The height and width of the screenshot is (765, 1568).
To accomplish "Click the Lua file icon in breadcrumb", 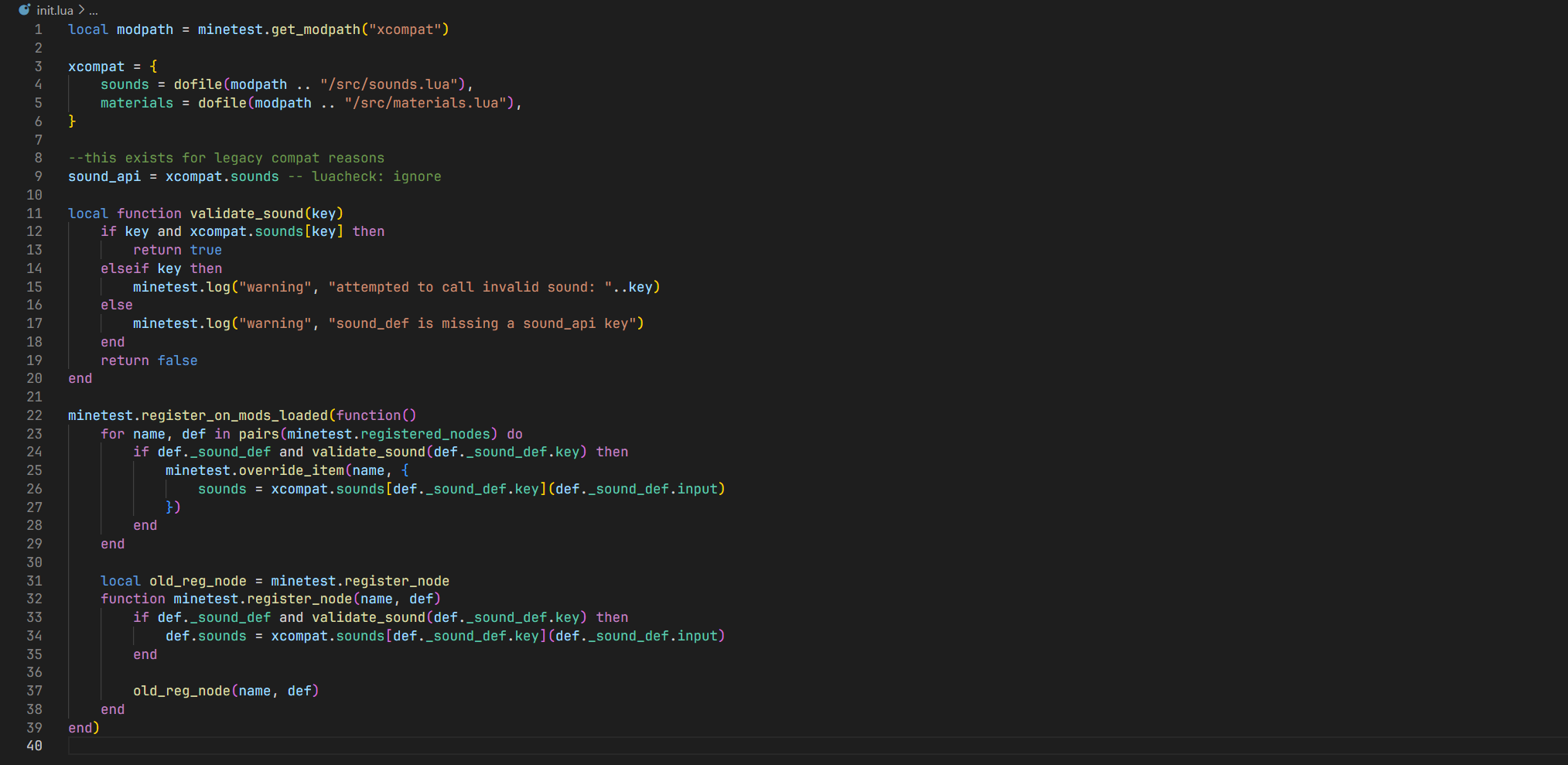I will point(24,10).
